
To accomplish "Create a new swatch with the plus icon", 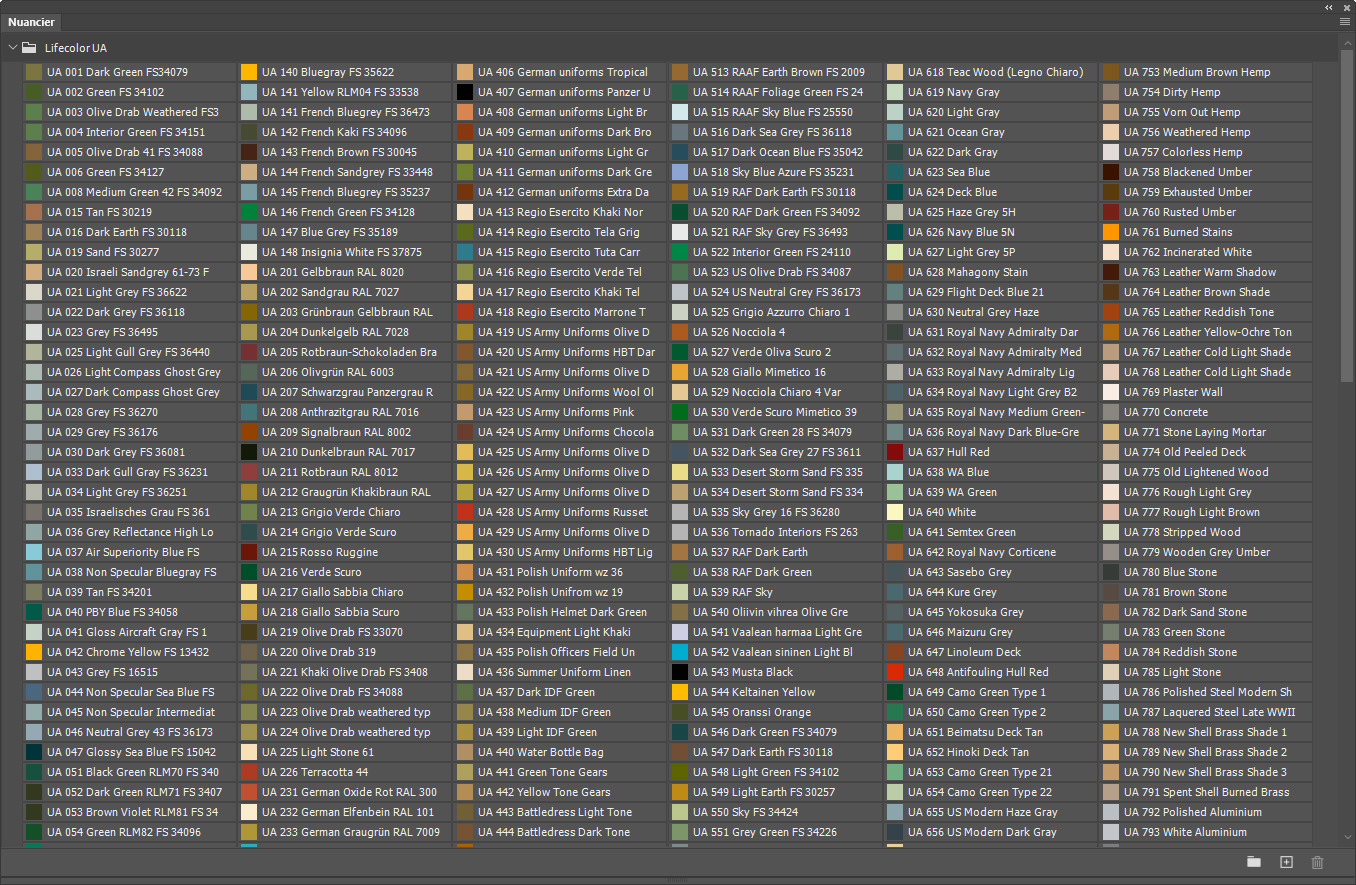I will pos(1287,862).
